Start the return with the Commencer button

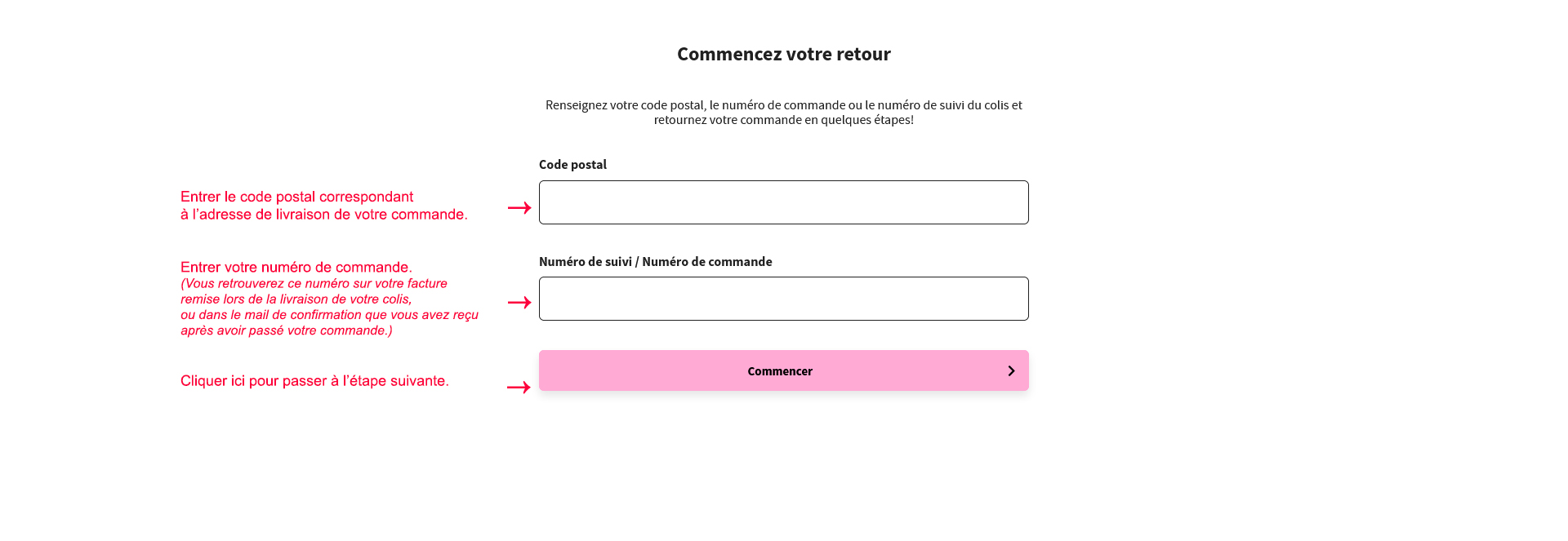point(784,370)
